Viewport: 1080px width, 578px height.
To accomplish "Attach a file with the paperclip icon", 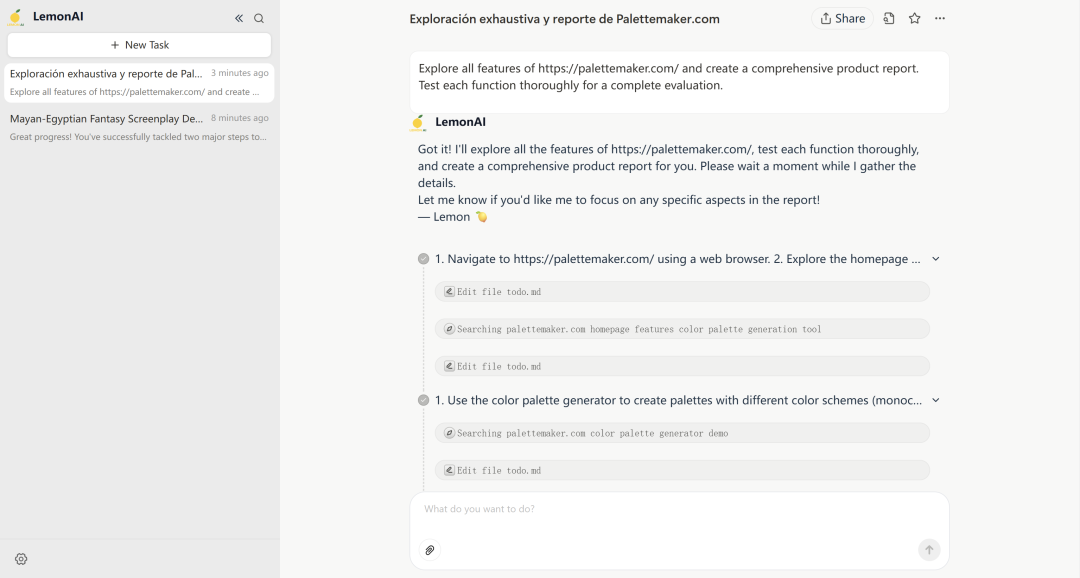I will click(430, 550).
